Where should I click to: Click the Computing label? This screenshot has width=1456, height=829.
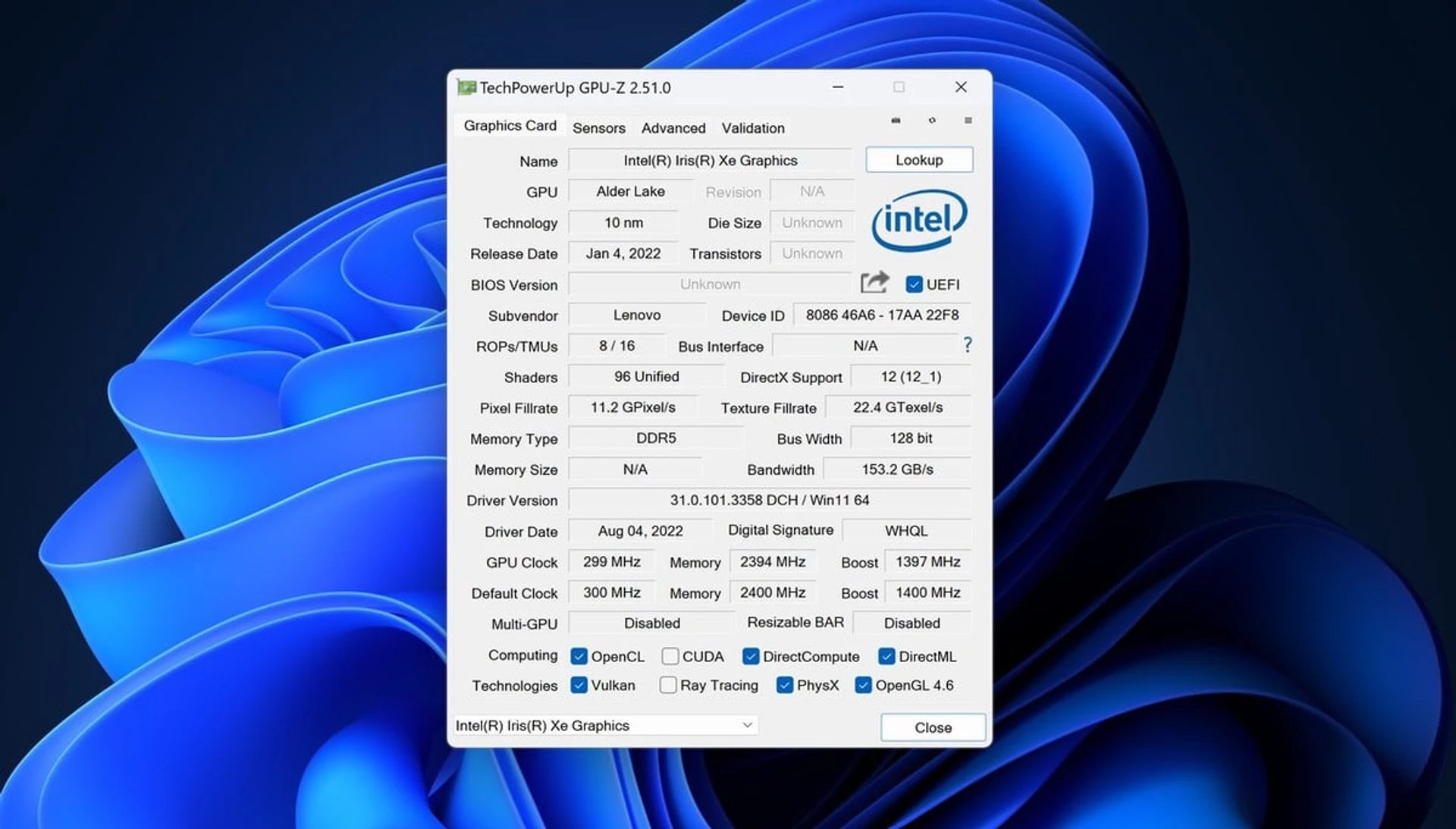tap(522, 655)
